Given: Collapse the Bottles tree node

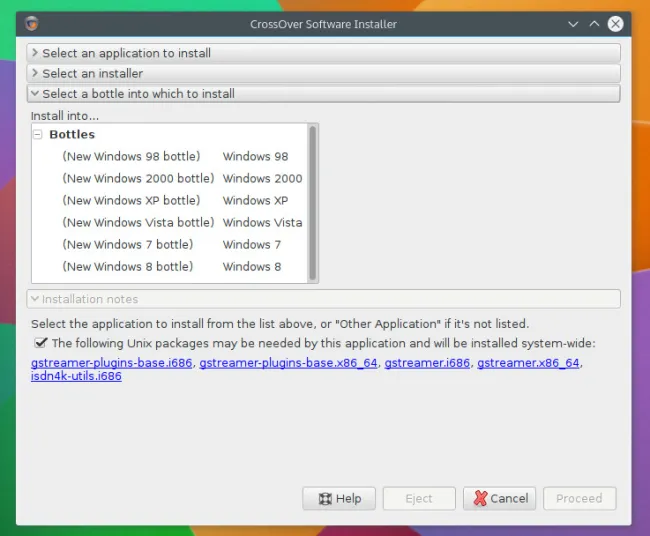Looking at the screenshot, I should point(38,134).
